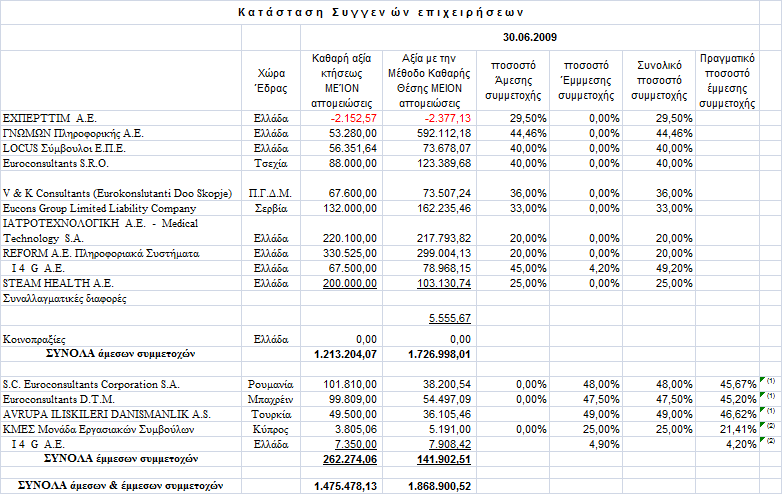The width and height of the screenshot is (782, 494).
Task: Select the total 141.902,51
Action: [x=444, y=459]
